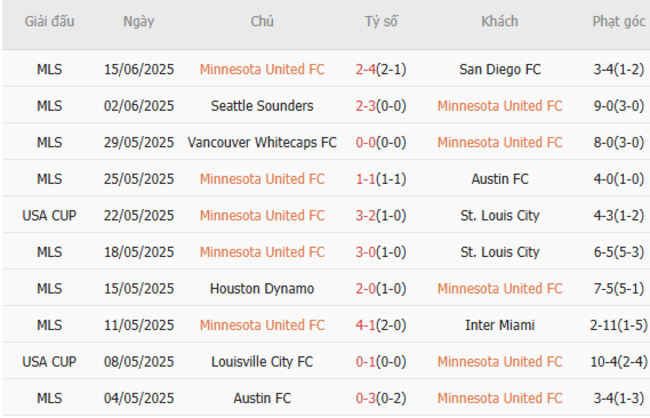Open Minnesota United FC in the 02/06/2025 row
650x418 pixels.
click(x=500, y=106)
